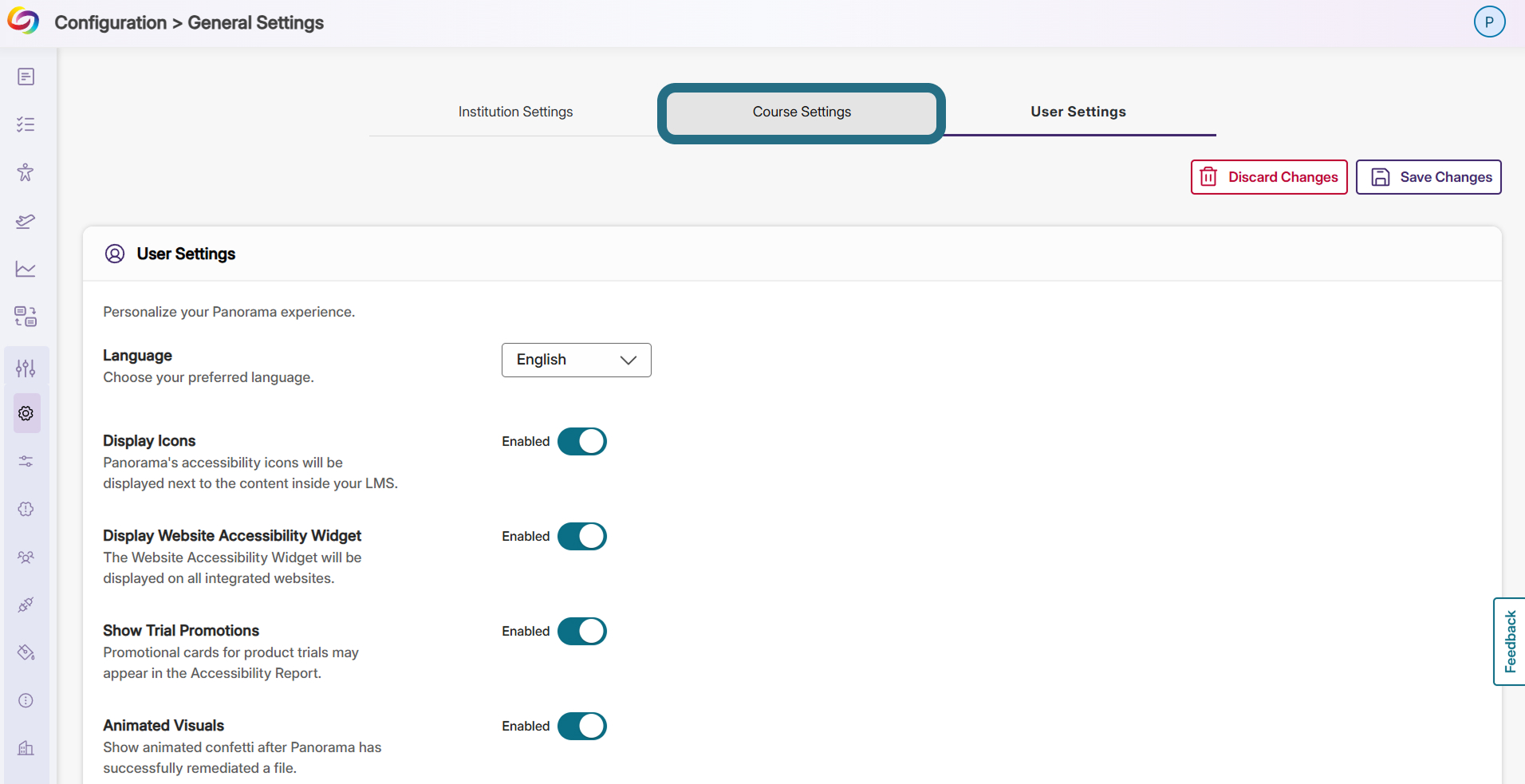Open the Feedback side tab
This screenshot has height=784, width=1525.
1510,641
